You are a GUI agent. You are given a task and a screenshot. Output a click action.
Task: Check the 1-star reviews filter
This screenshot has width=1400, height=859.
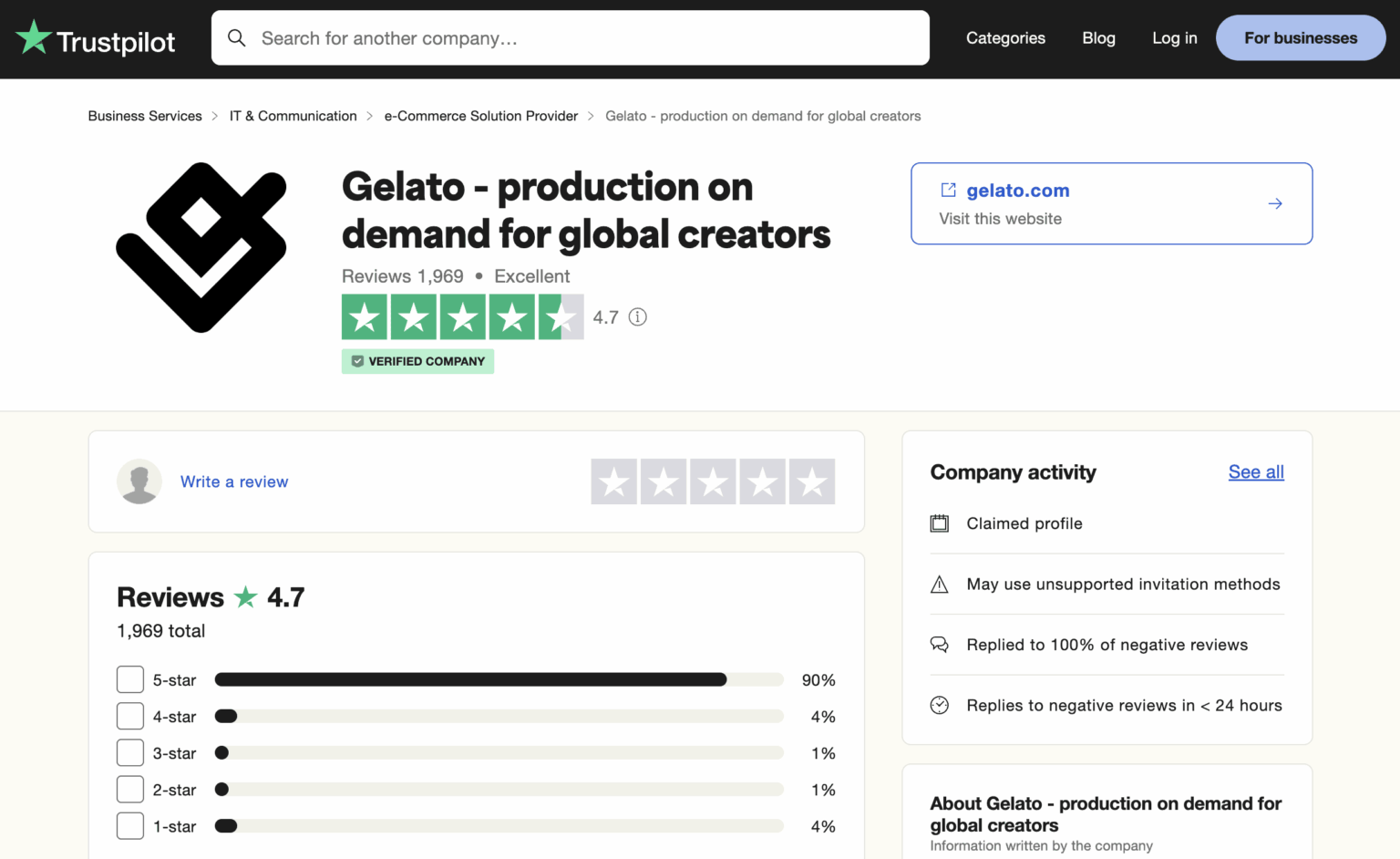coord(130,825)
